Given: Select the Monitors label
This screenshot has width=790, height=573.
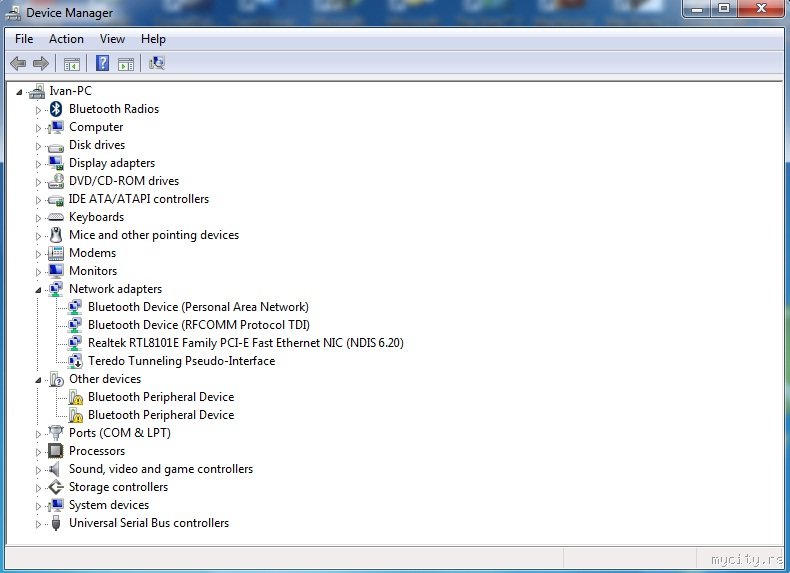Looking at the screenshot, I should click(x=93, y=271).
